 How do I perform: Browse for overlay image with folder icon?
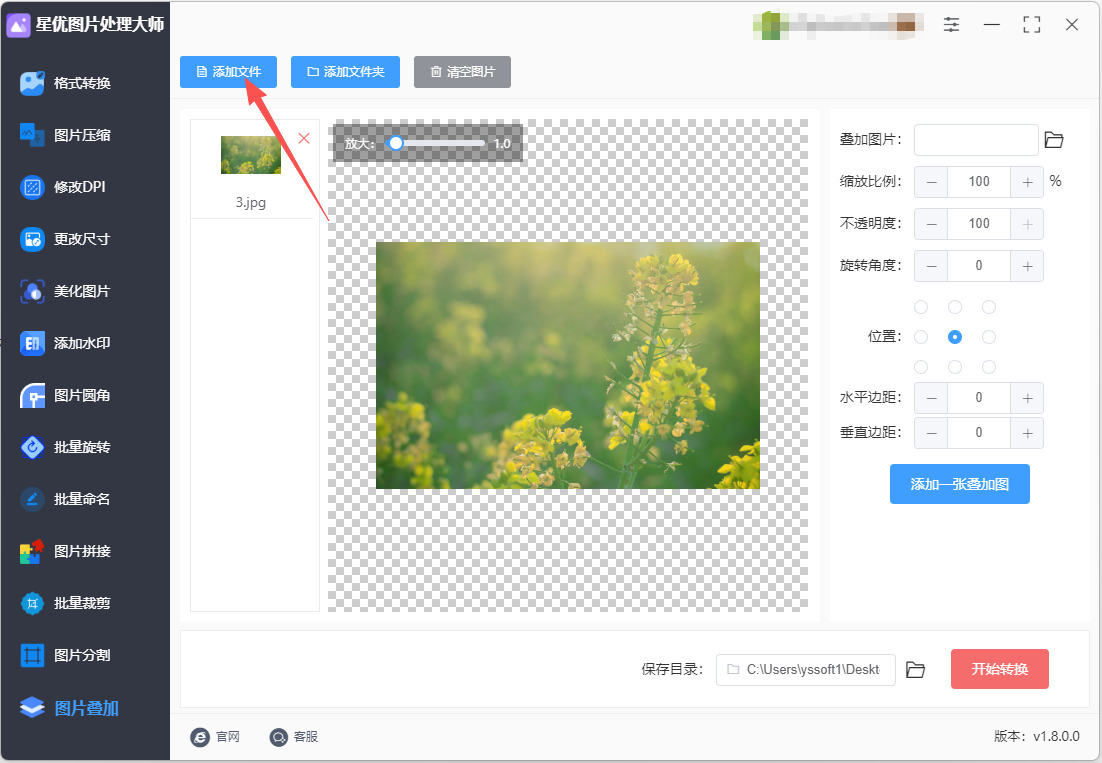click(x=1054, y=140)
